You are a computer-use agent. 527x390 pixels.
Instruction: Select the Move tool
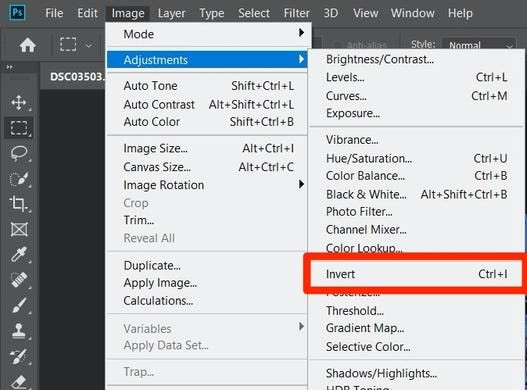click(19, 103)
